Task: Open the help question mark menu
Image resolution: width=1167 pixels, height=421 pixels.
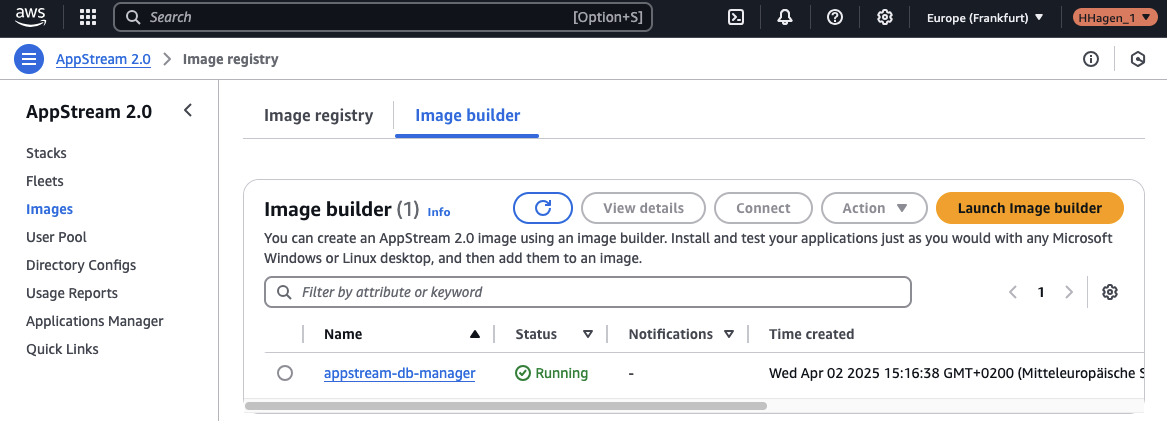Action: click(835, 17)
